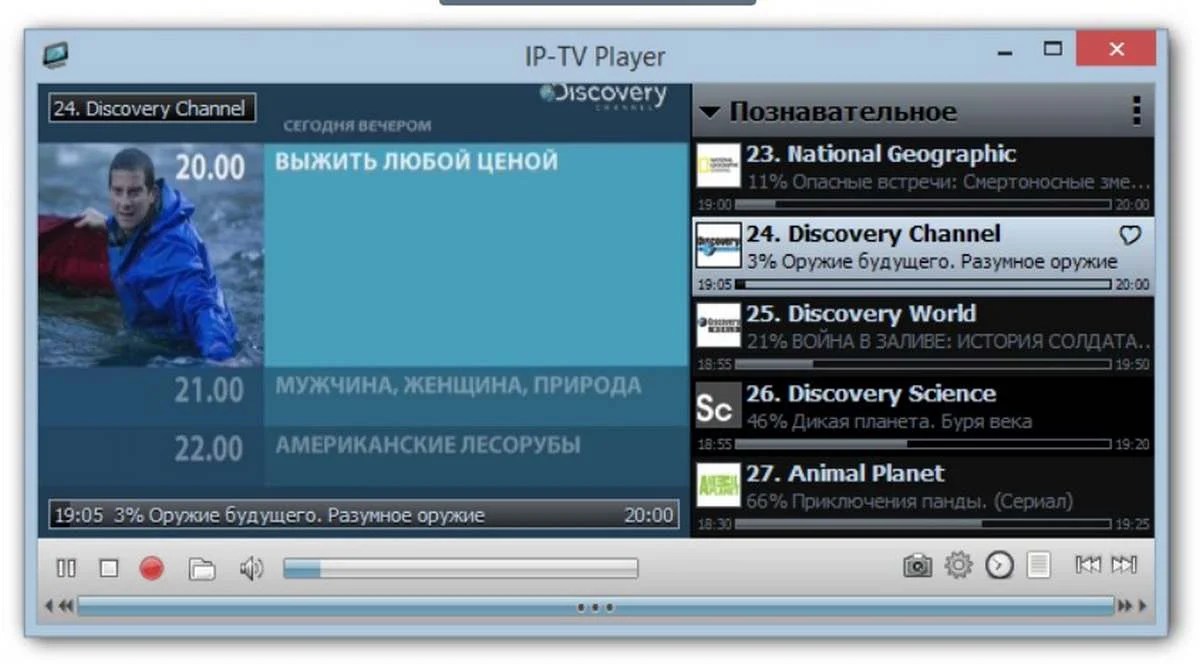The height and width of the screenshot is (665, 1200).
Task: Stop playback with the stop button
Action: tap(109, 568)
